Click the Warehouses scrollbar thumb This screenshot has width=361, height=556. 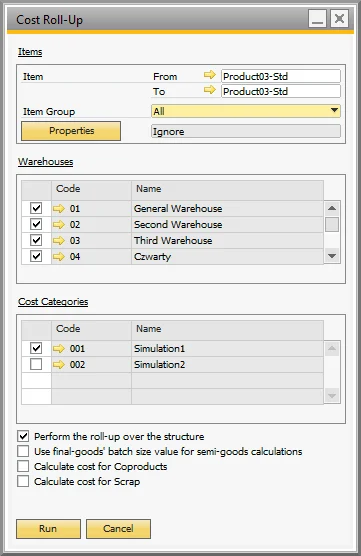coord(332,224)
